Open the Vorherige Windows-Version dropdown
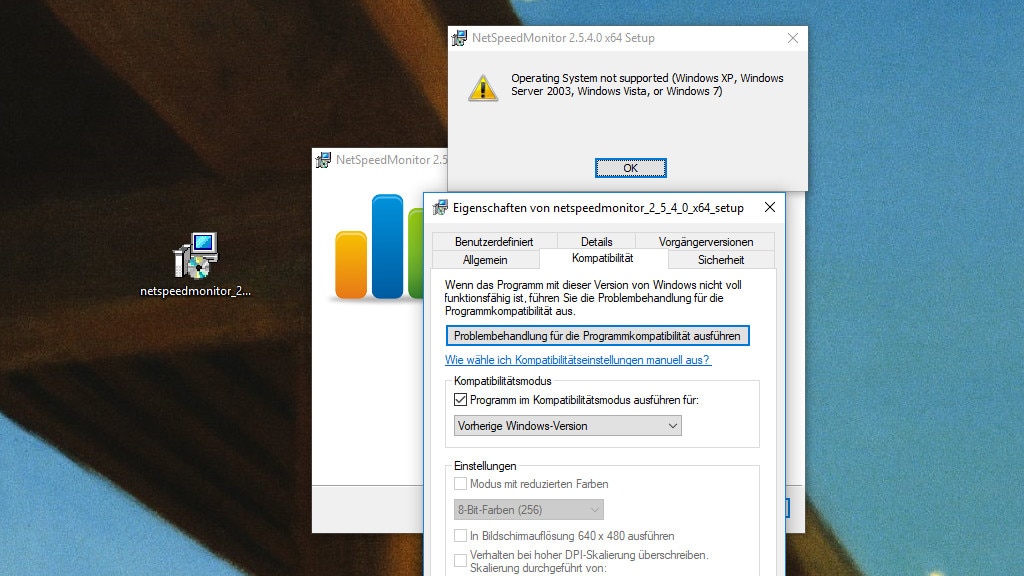Image resolution: width=1024 pixels, height=576 pixels. point(567,426)
